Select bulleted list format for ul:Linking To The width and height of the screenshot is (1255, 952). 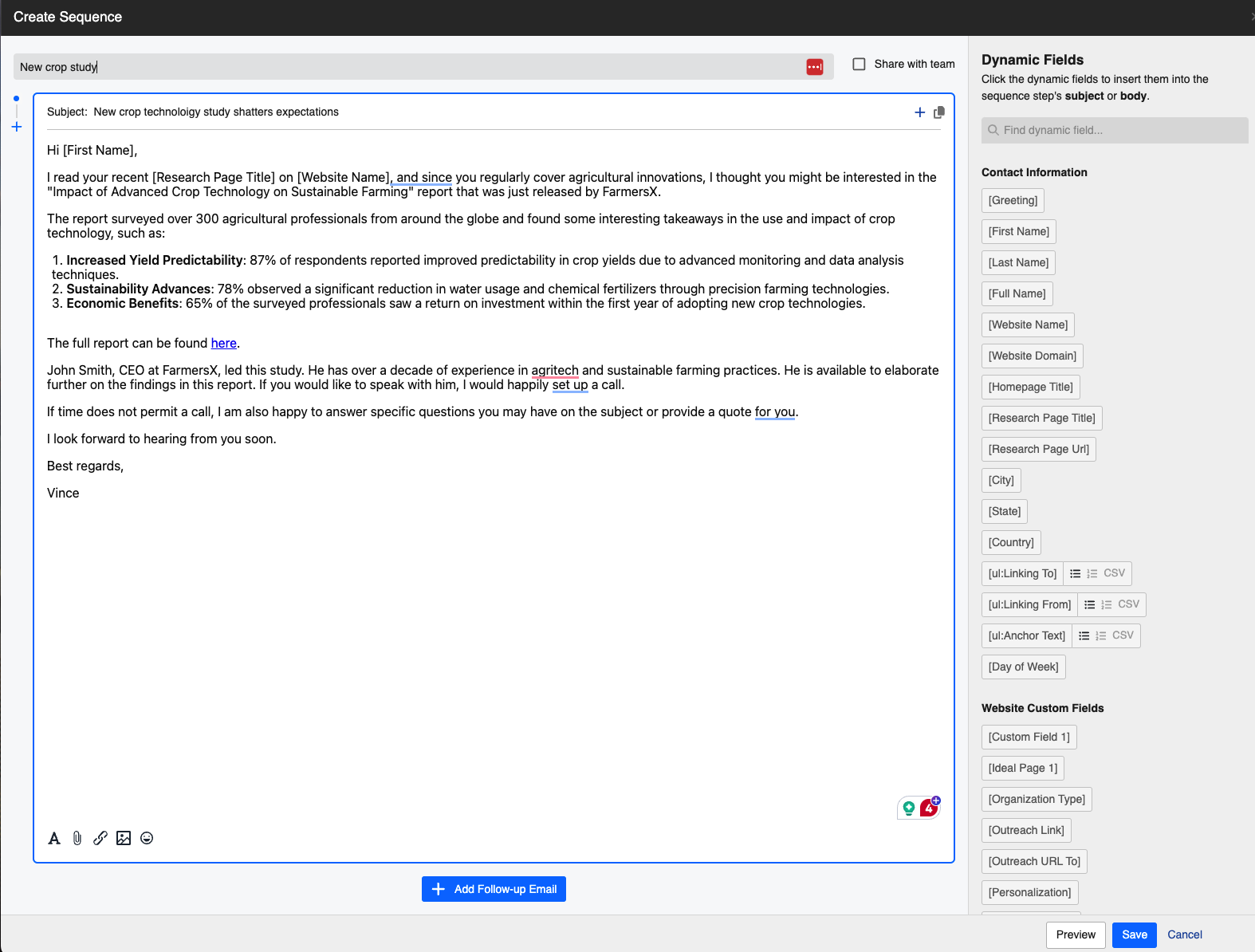pyautogui.click(x=1076, y=573)
